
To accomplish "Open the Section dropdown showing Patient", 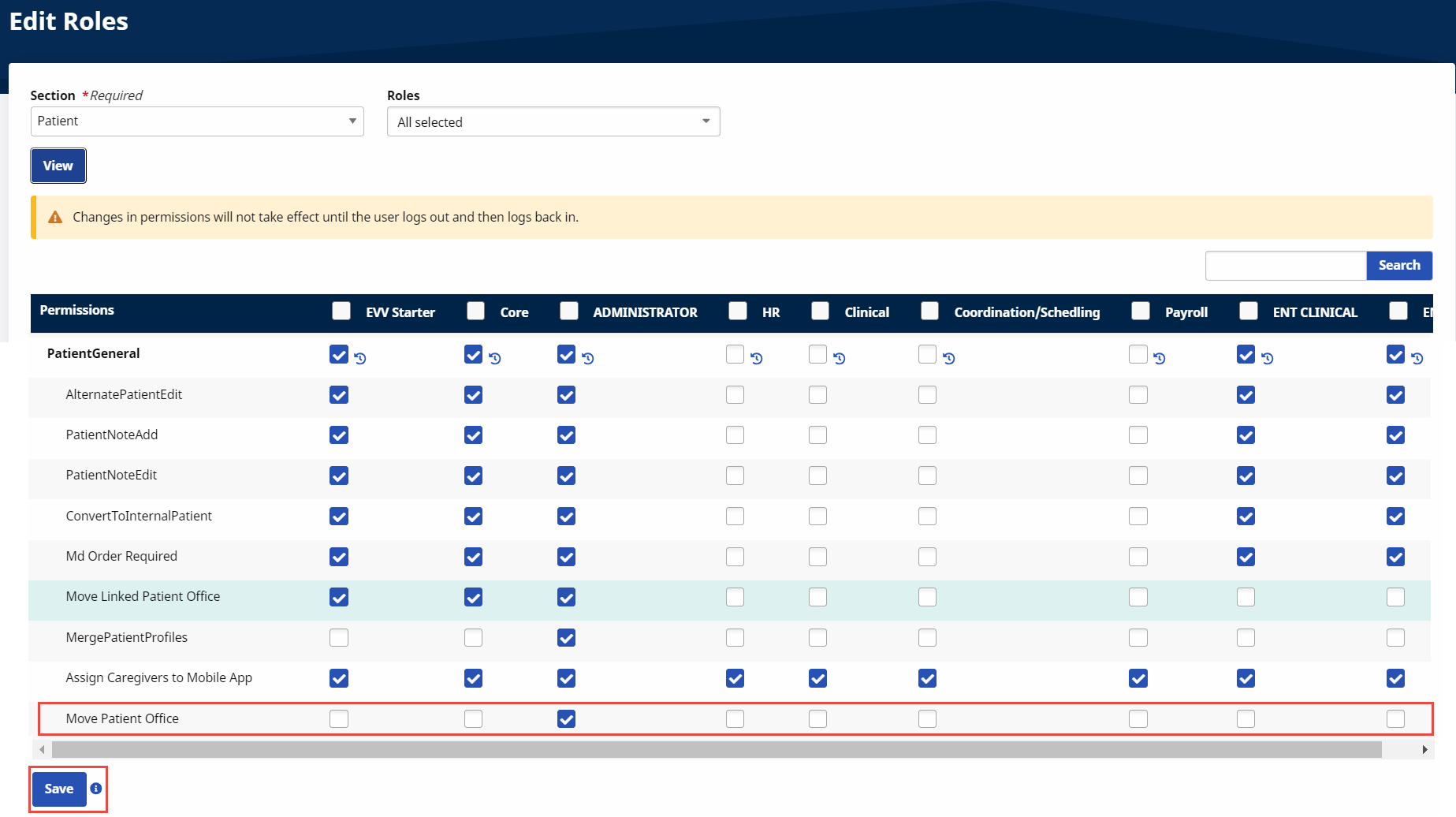I will [x=197, y=121].
